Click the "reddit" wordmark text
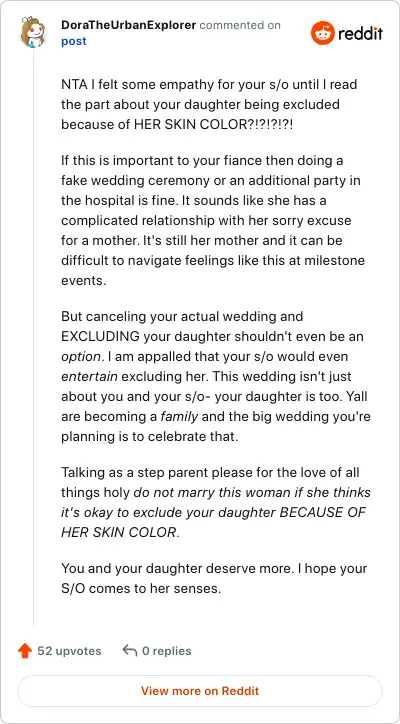Viewport: 400px width, 724px height. click(x=361, y=33)
